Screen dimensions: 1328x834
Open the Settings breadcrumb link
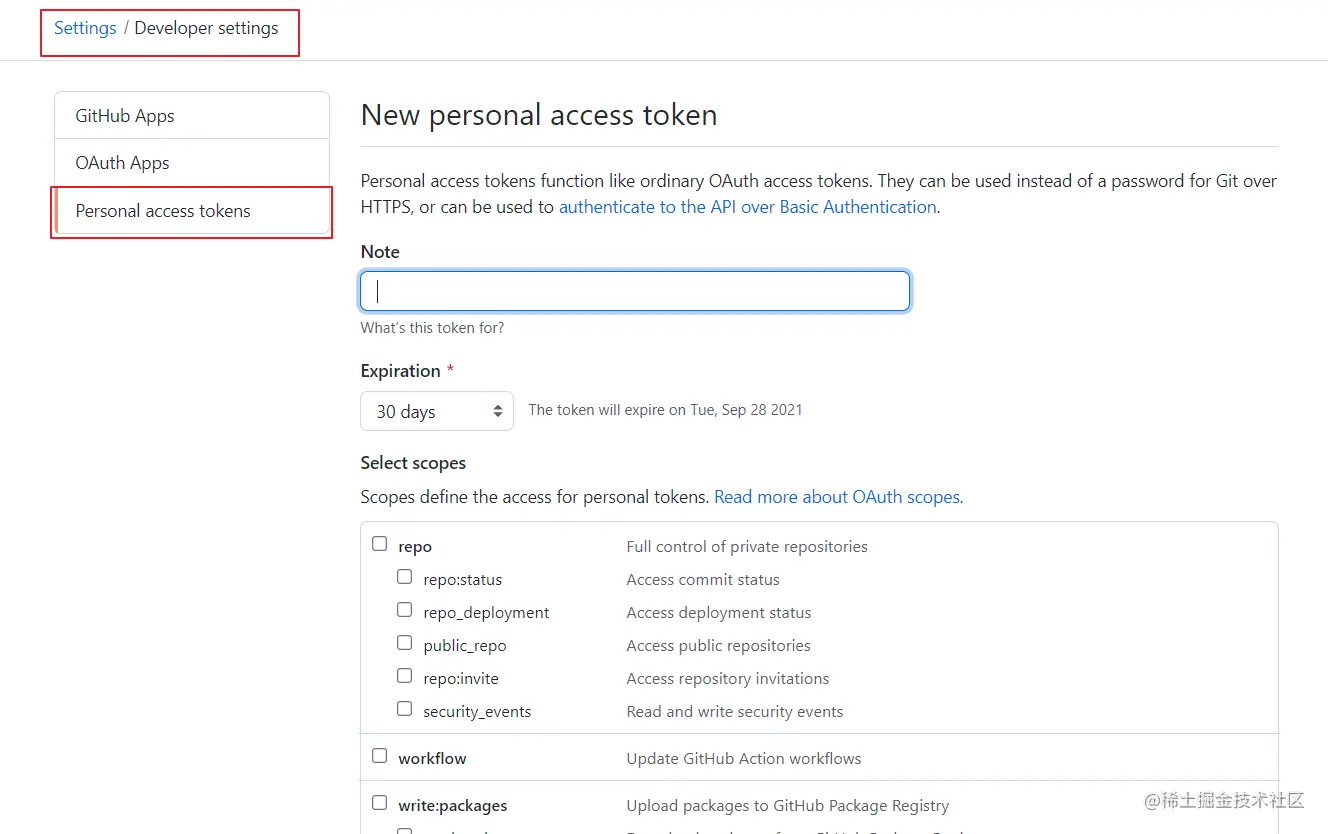pyautogui.click(x=85, y=28)
